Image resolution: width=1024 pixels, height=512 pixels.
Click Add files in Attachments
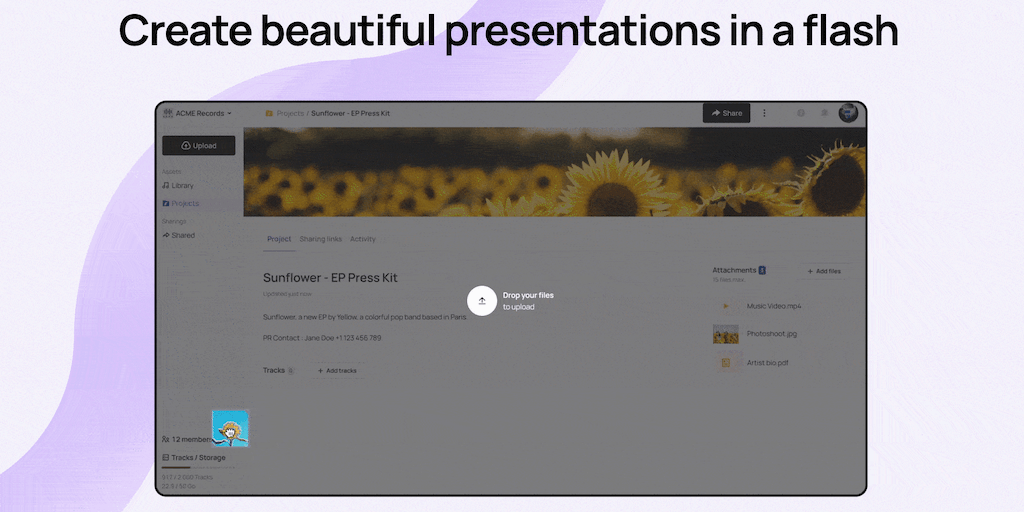(x=824, y=271)
